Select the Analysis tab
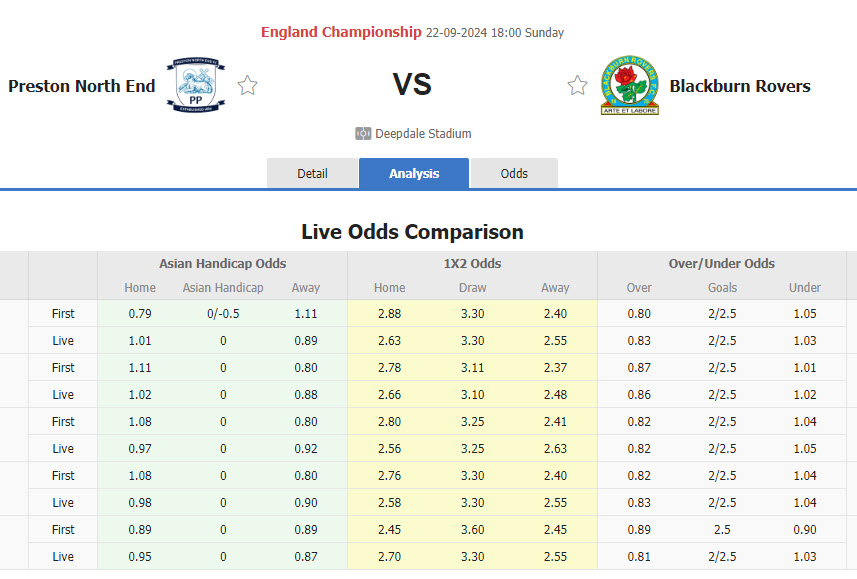 [x=413, y=173]
